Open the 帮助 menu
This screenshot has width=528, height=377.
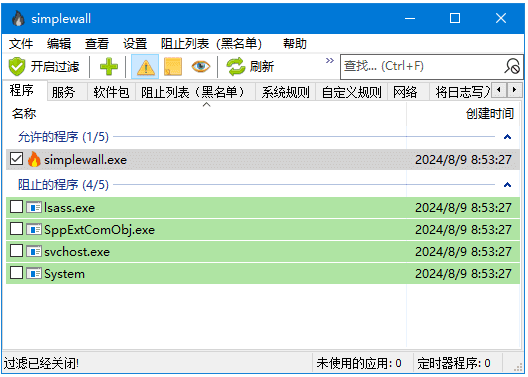[295, 44]
